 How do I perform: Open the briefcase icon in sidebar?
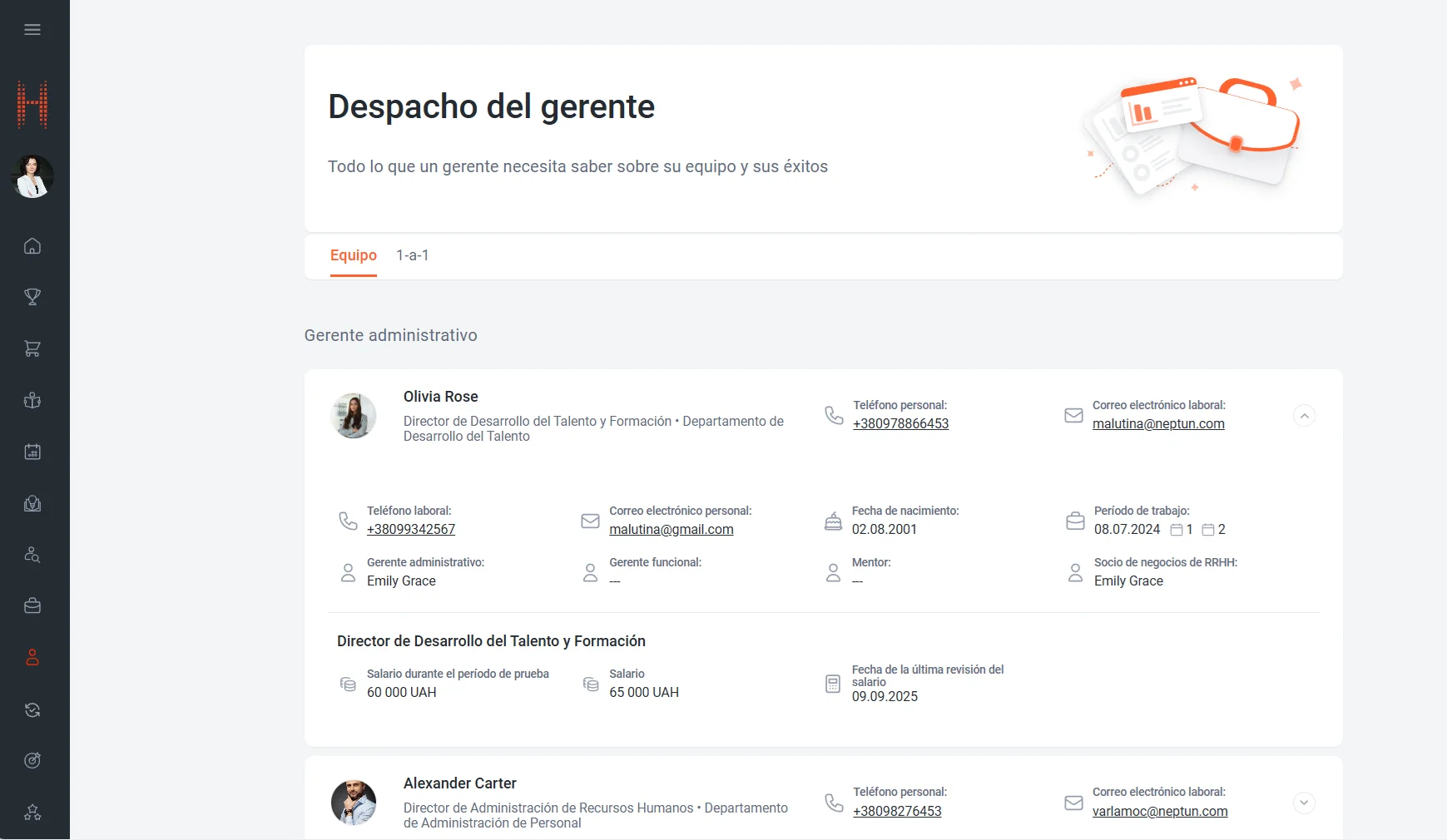pos(32,606)
